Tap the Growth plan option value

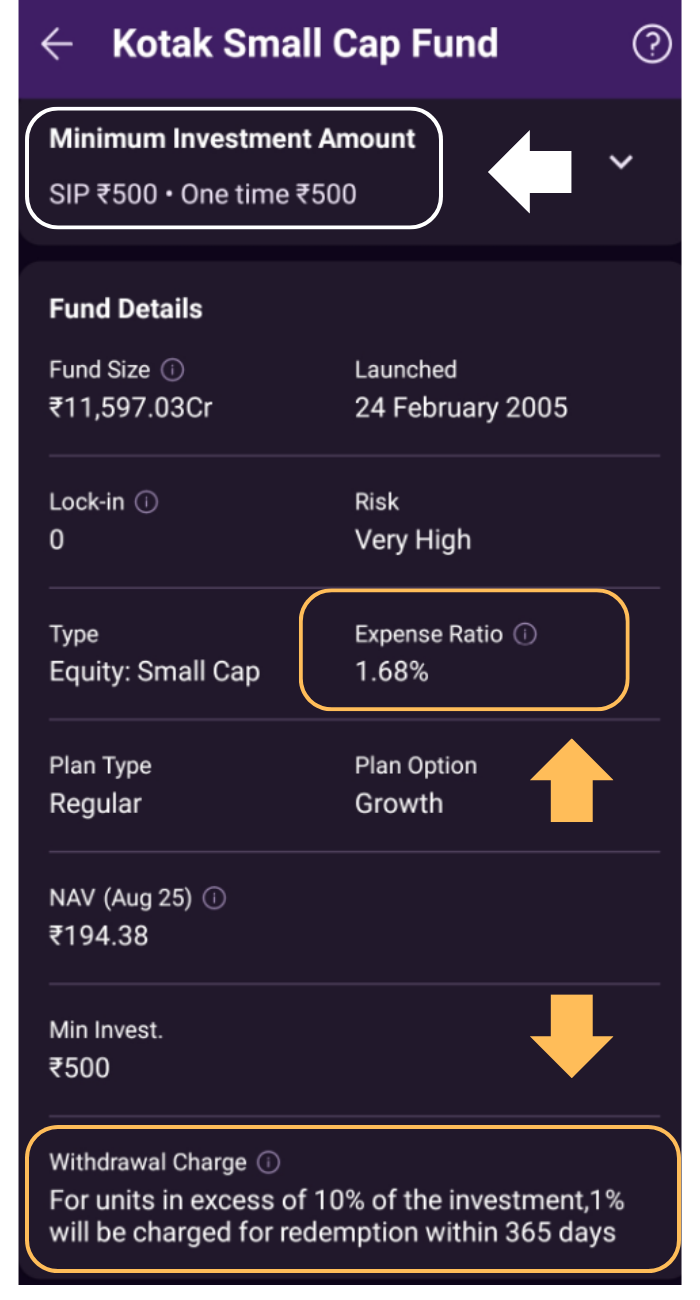399,804
